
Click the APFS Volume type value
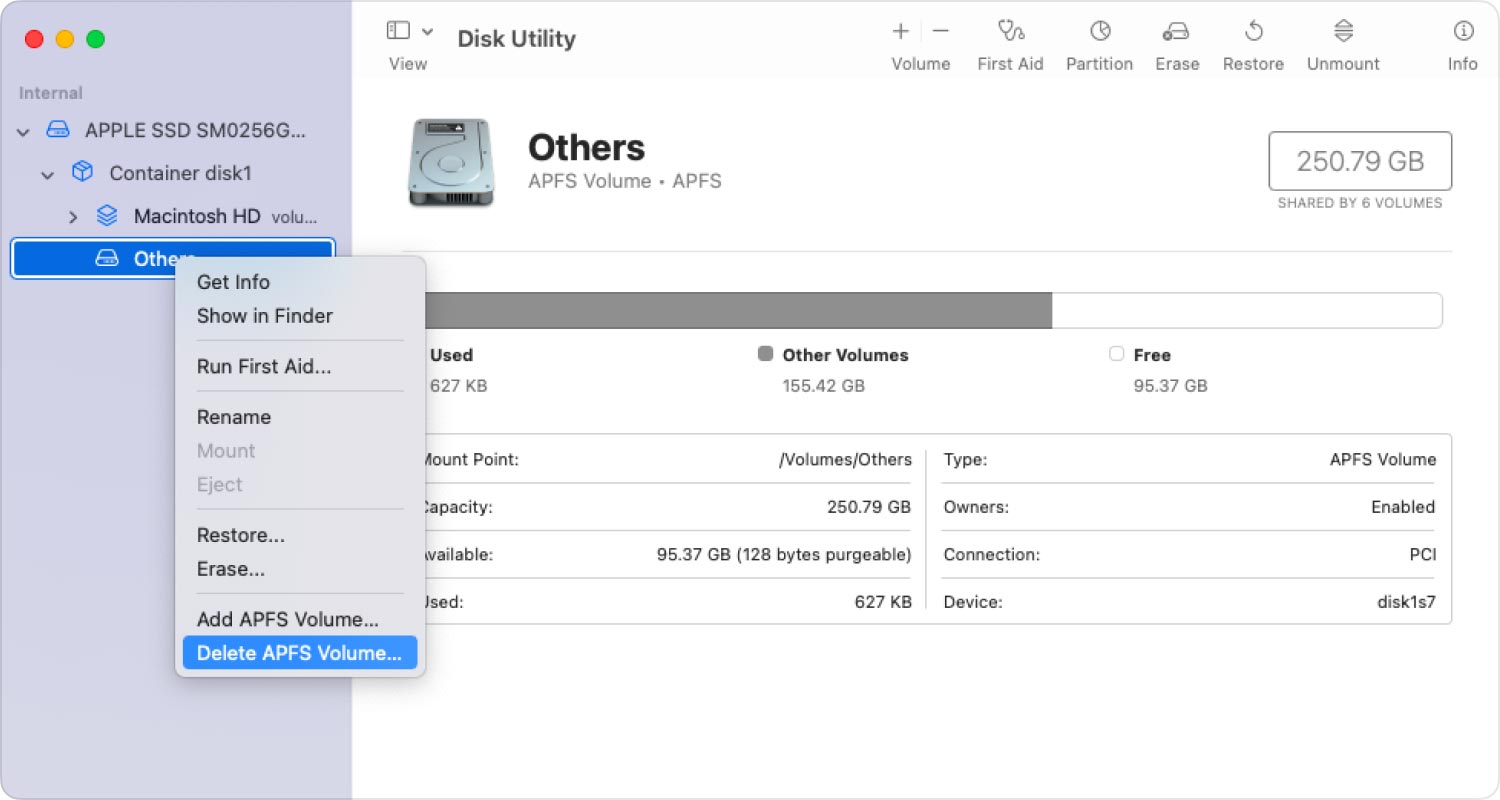click(1383, 460)
